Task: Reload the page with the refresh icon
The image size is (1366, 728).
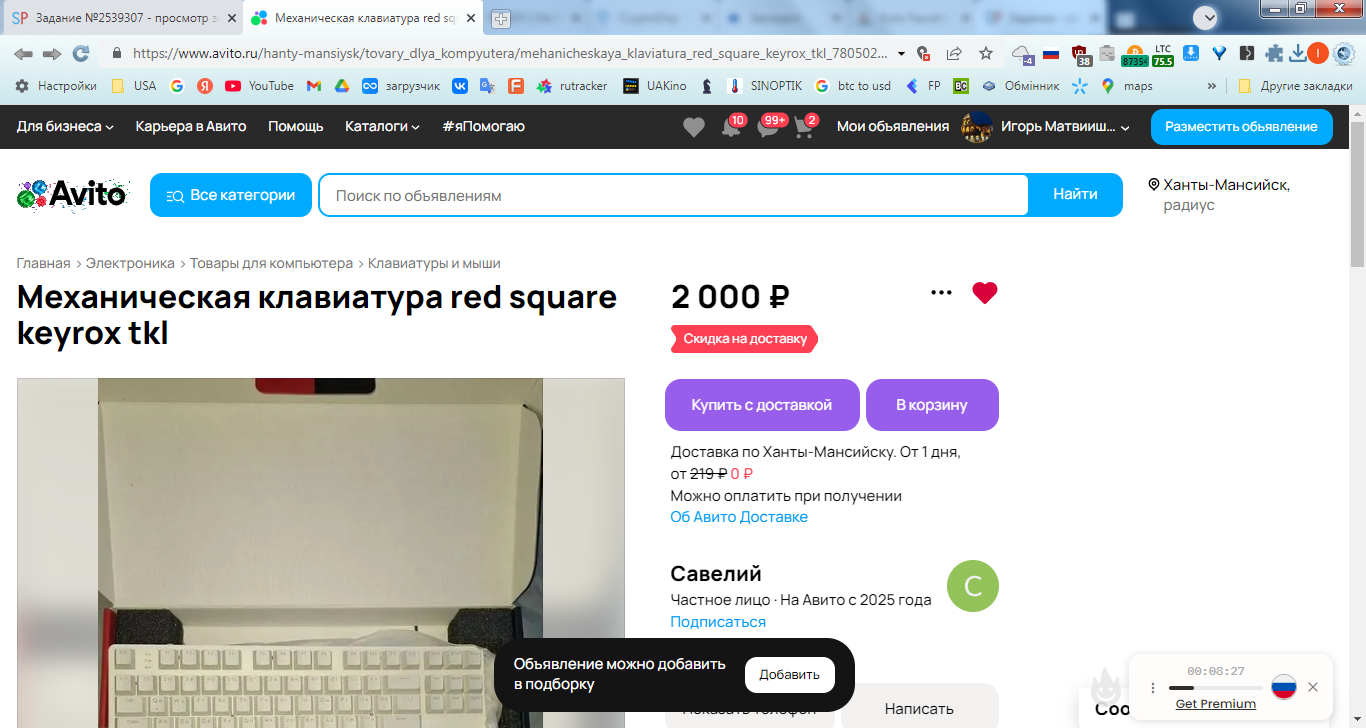Action: click(81, 53)
